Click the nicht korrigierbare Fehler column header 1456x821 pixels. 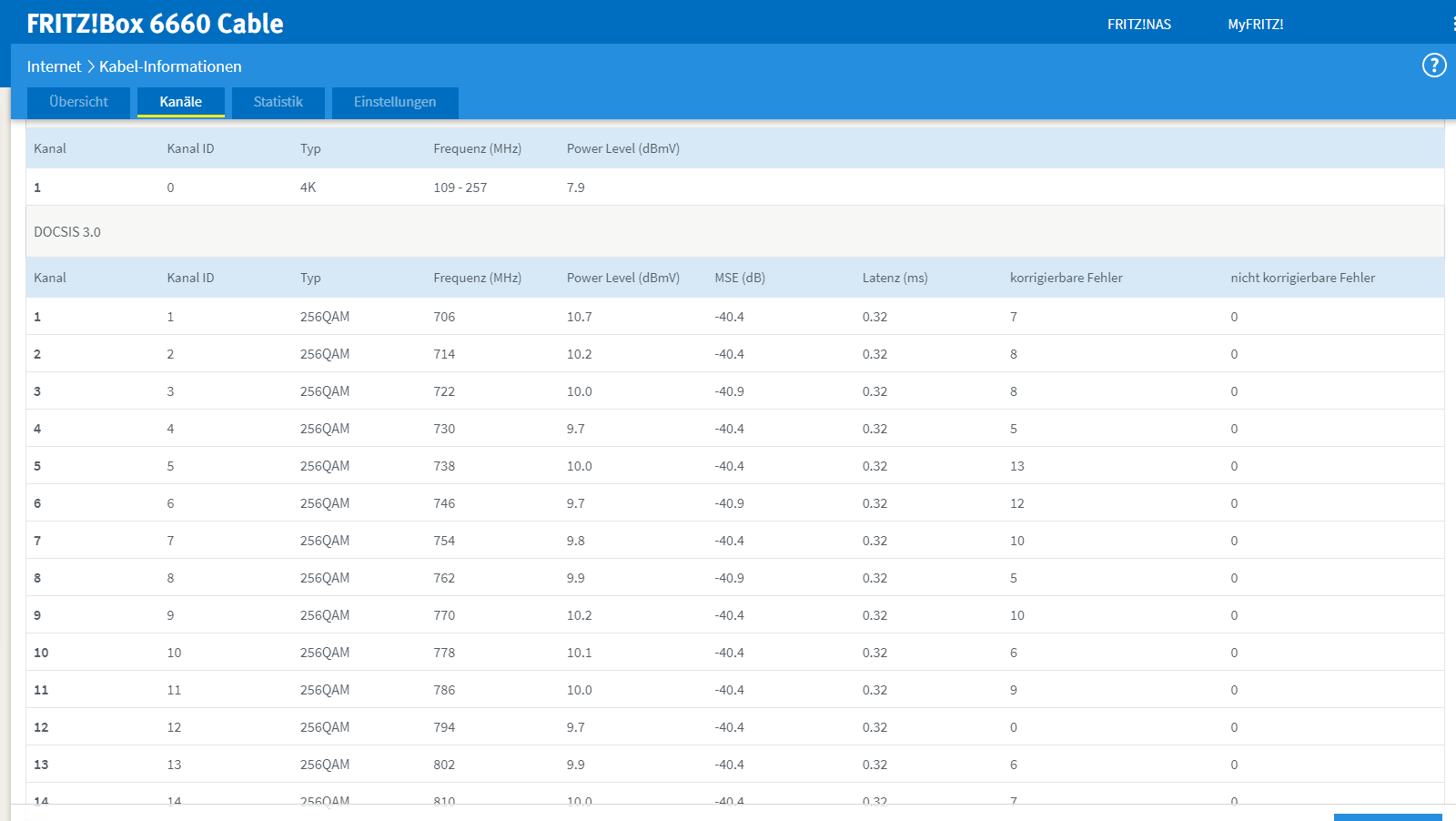pyautogui.click(x=1303, y=278)
